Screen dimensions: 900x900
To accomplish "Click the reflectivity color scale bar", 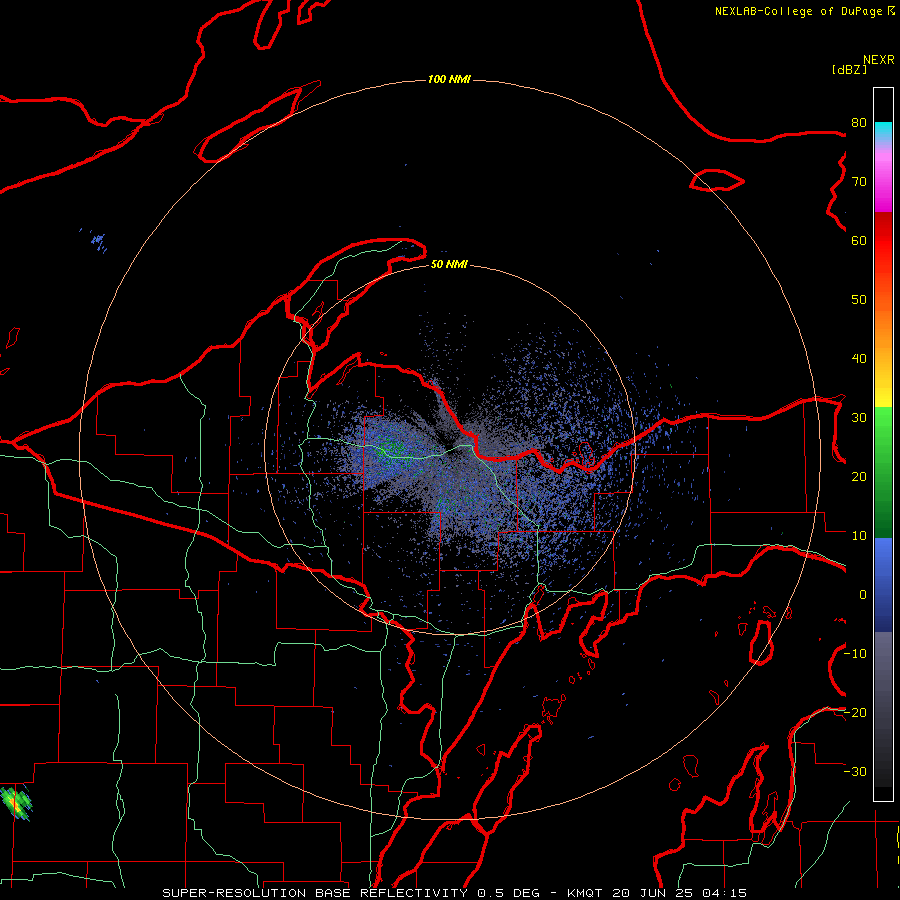I will [x=883, y=444].
